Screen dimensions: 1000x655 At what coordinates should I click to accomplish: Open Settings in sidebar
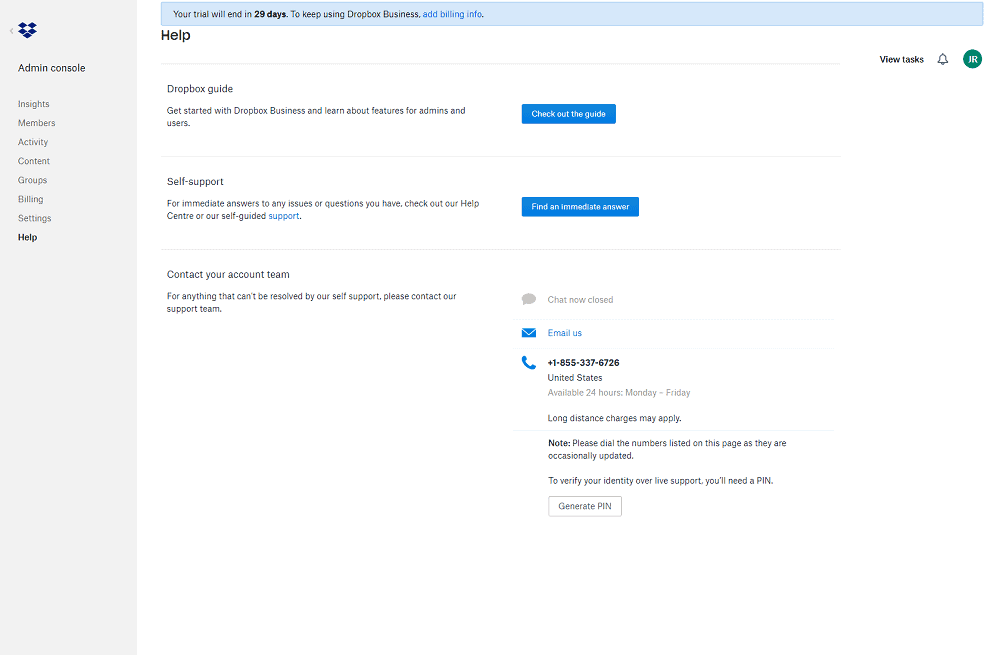pyautogui.click(x=34, y=218)
